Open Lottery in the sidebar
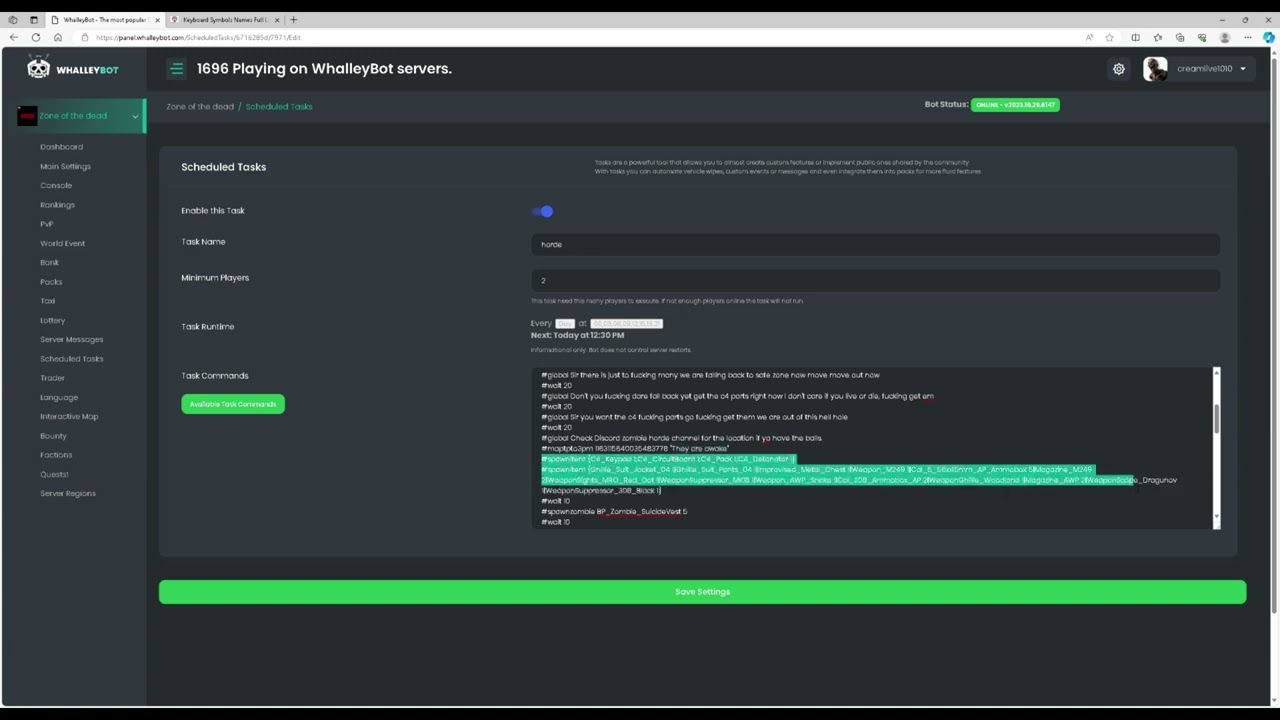The height and width of the screenshot is (720, 1280). pos(52,320)
